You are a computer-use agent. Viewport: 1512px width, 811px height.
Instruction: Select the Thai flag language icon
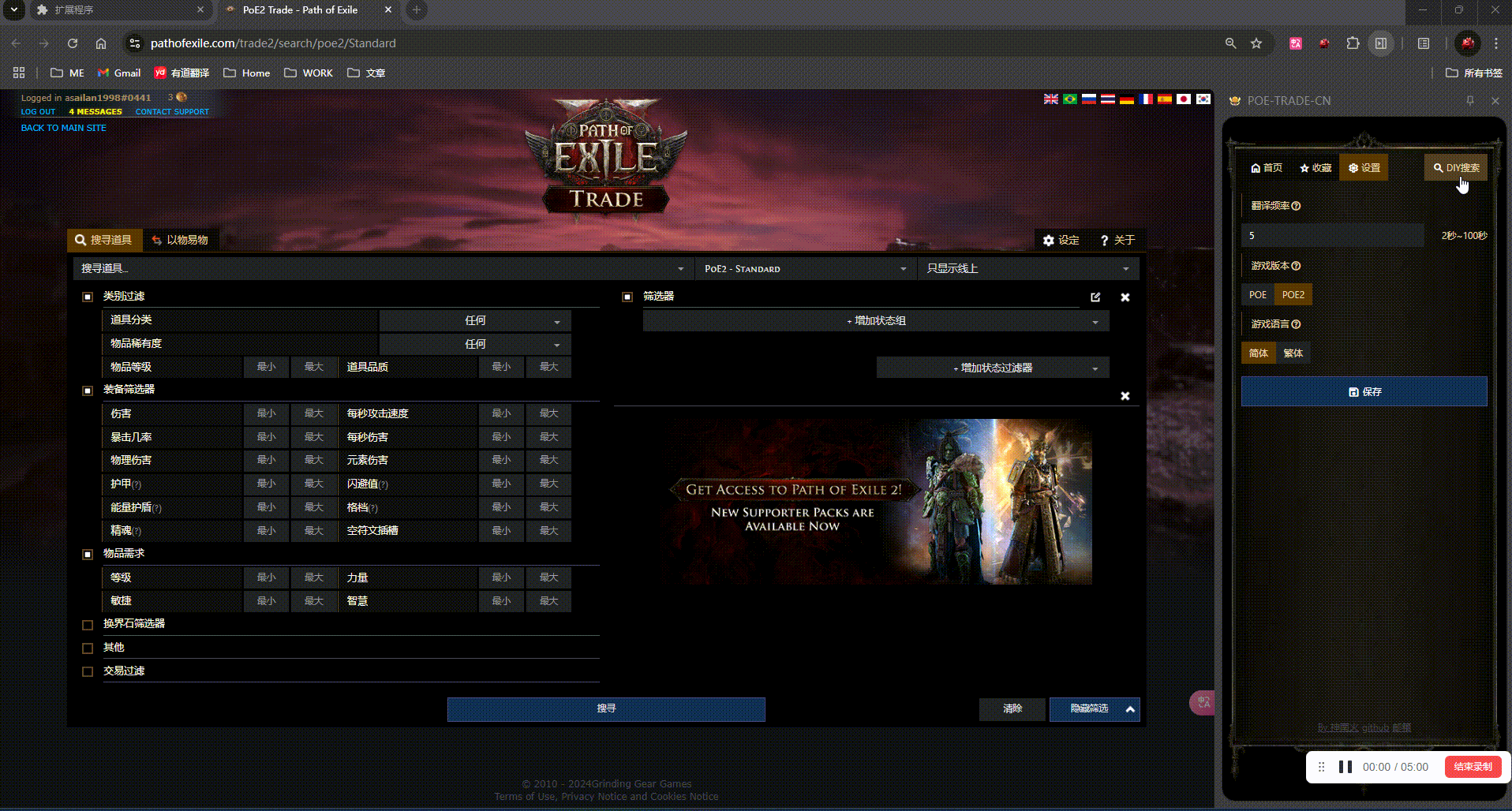(x=1108, y=99)
